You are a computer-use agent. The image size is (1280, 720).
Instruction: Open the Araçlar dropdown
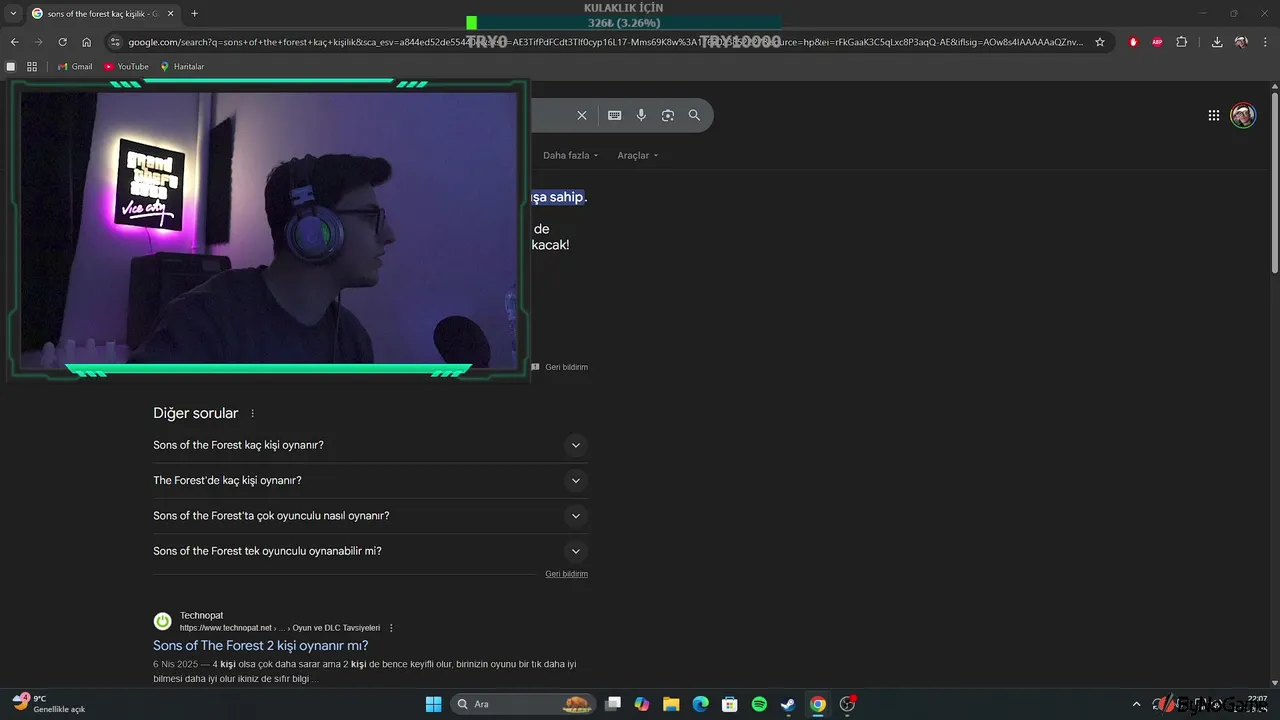tap(637, 155)
